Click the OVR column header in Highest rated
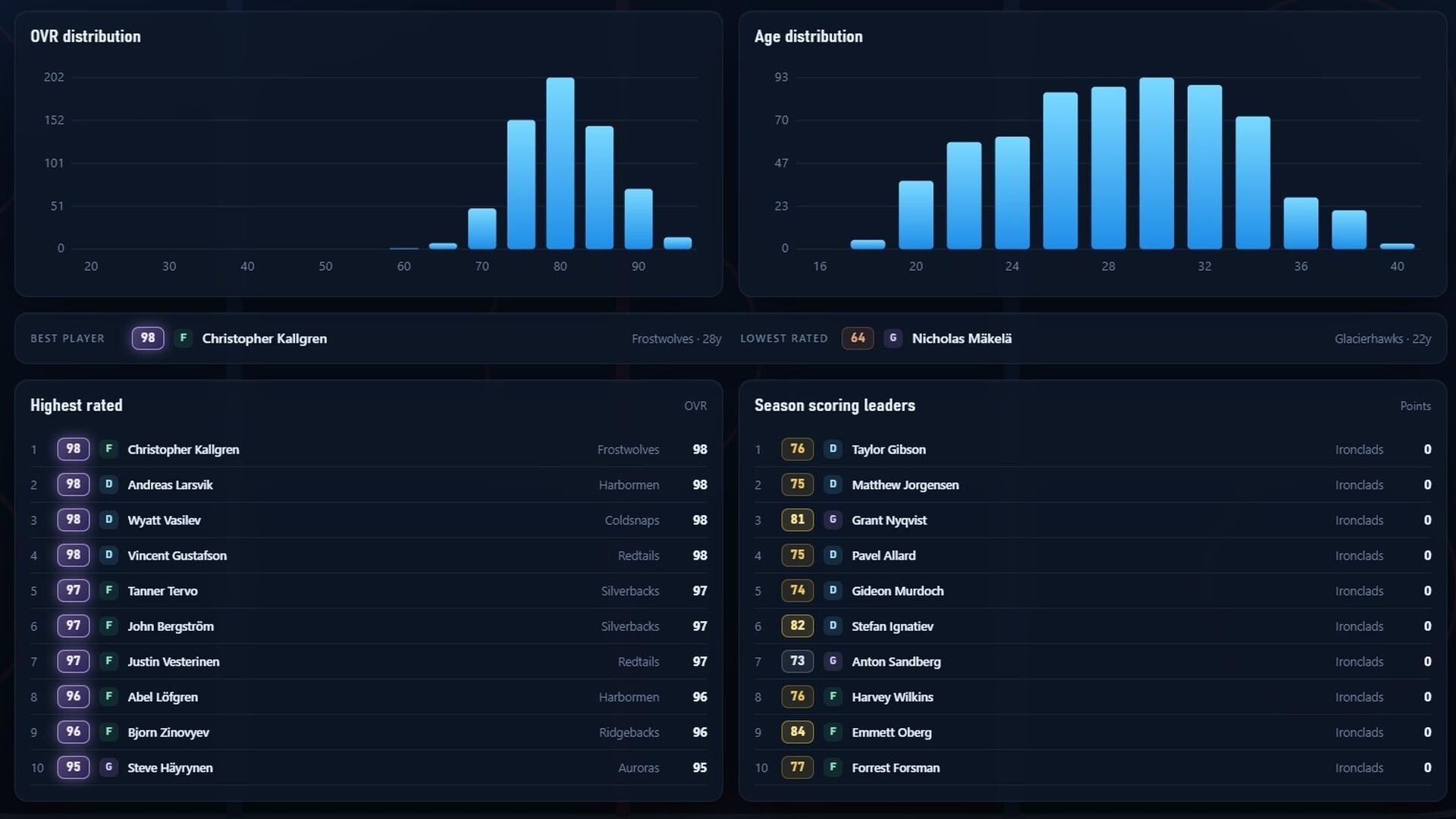 (x=695, y=406)
